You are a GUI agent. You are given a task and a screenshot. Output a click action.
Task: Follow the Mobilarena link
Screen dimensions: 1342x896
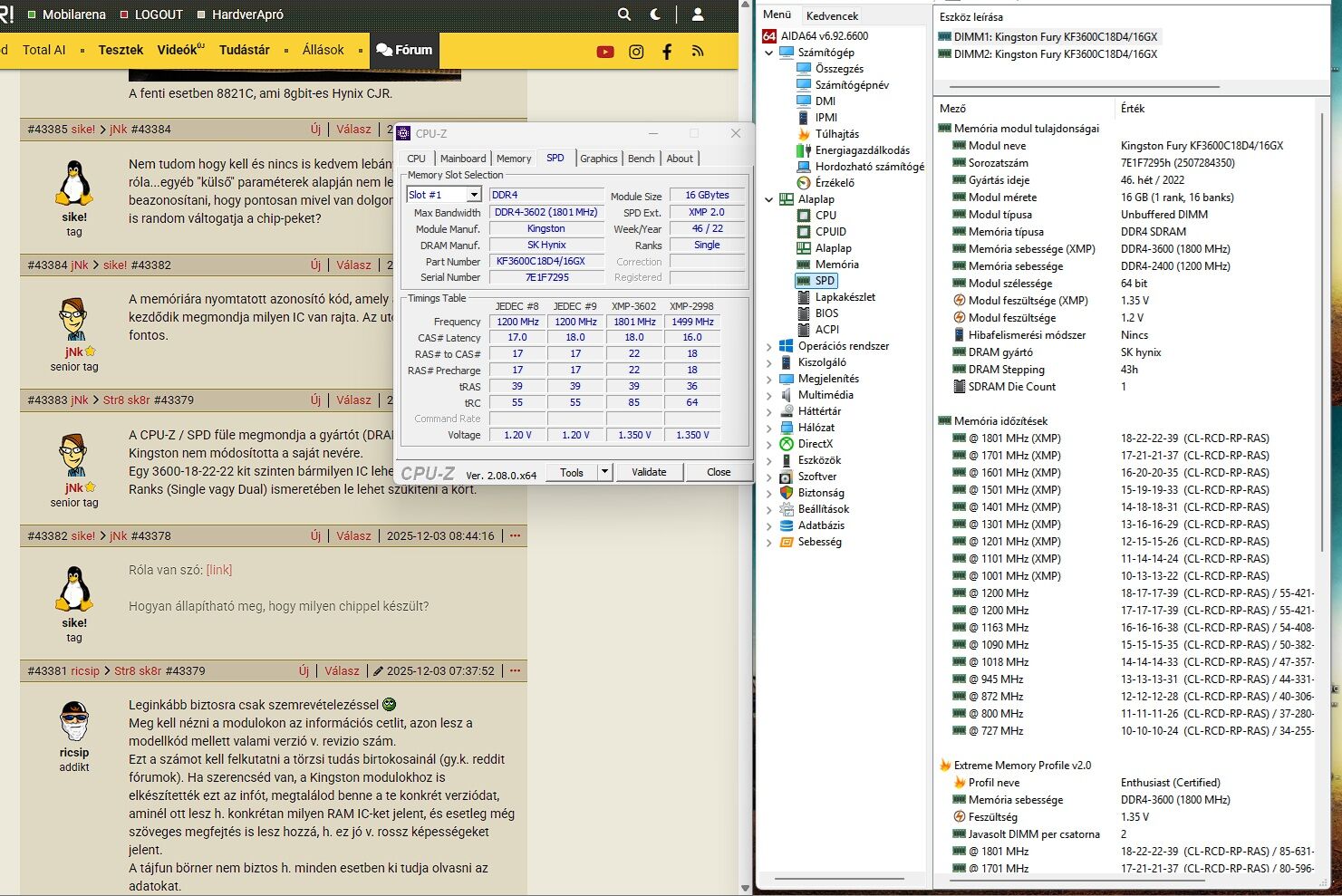click(x=74, y=14)
